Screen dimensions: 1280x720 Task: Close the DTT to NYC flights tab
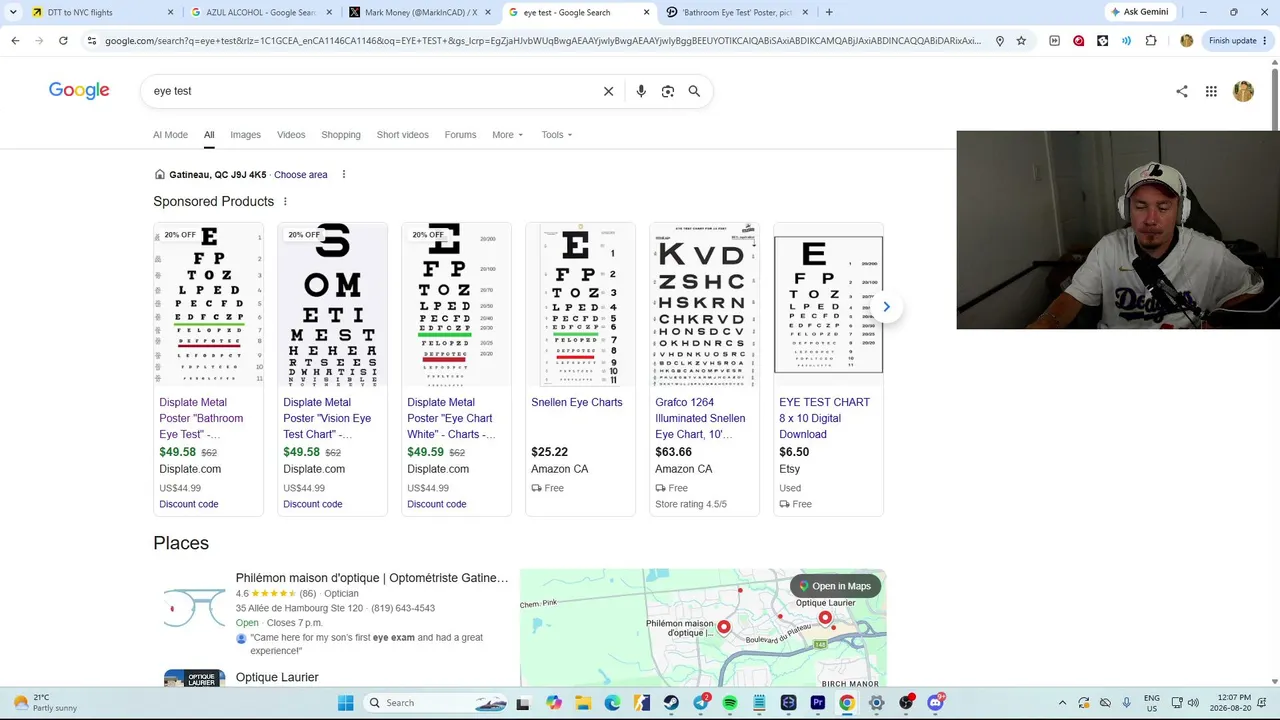pyautogui.click(x=170, y=12)
